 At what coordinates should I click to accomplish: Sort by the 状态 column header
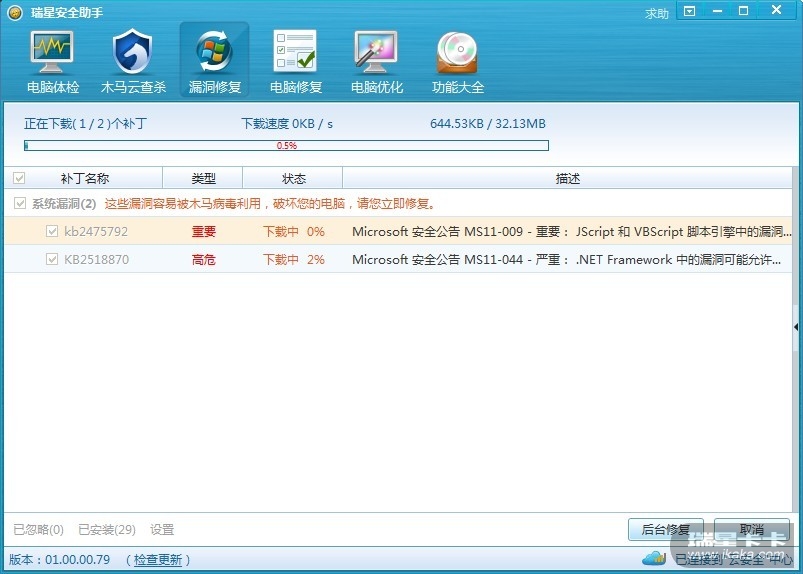(x=293, y=178)
